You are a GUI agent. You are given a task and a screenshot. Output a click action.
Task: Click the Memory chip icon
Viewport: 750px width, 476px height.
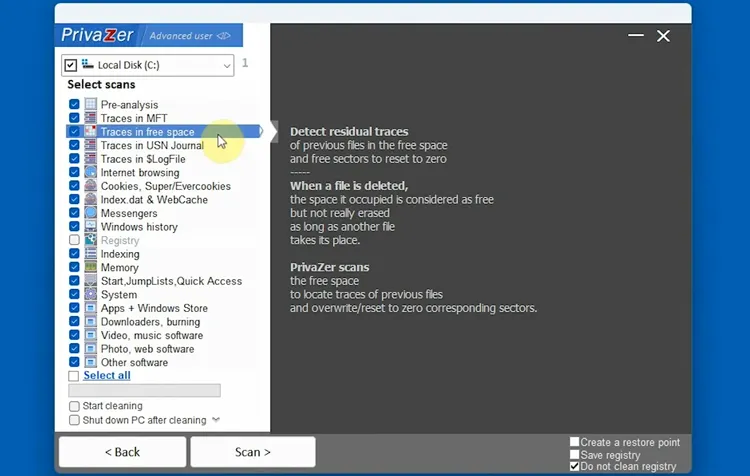90,267
